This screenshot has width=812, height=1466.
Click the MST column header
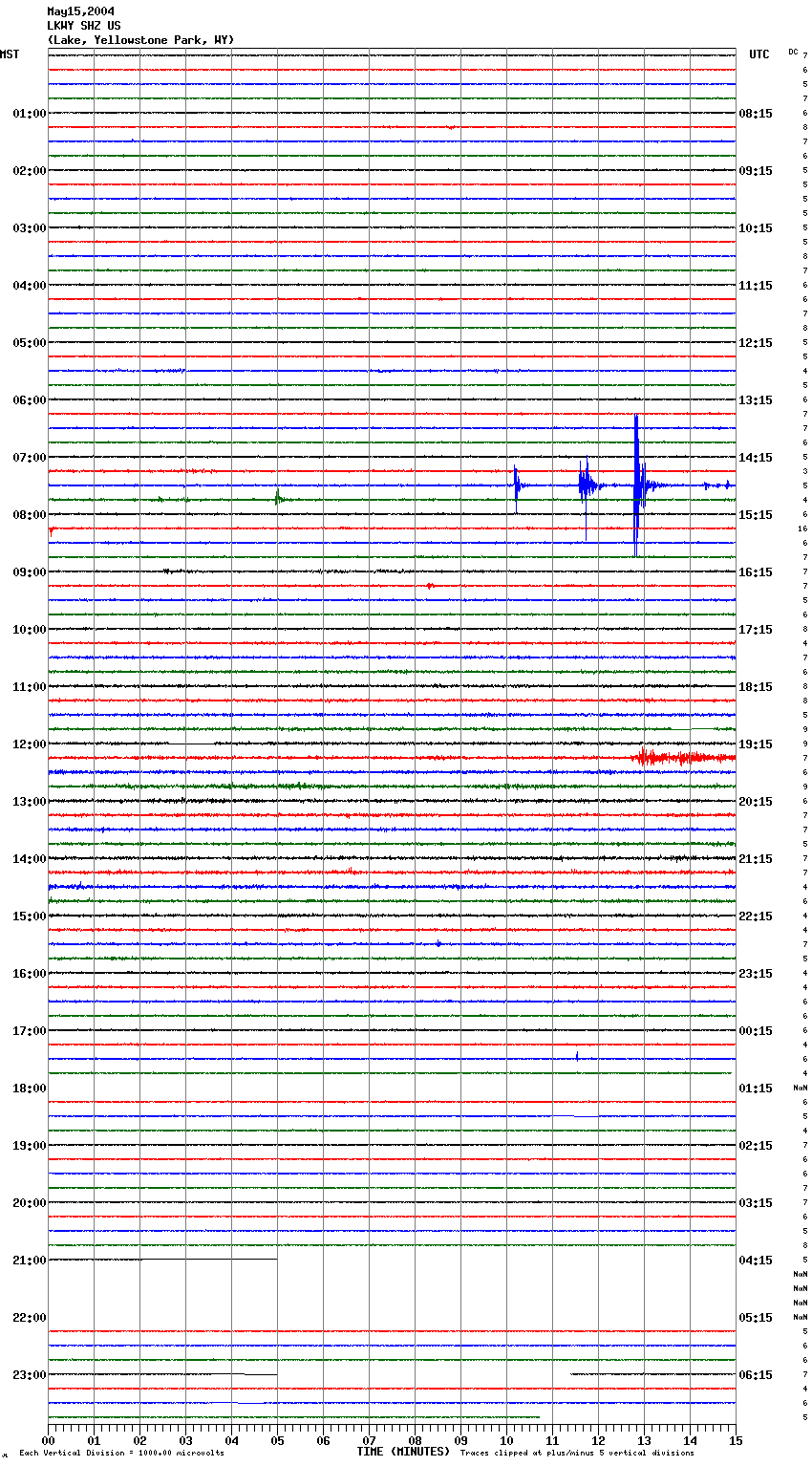(10, 54)
